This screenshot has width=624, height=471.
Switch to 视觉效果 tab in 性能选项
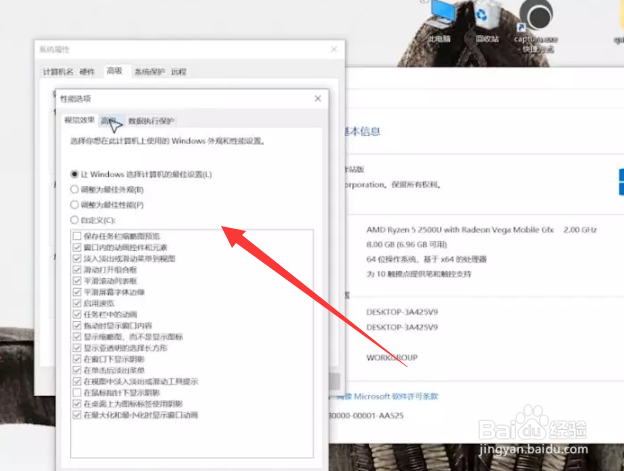click(80, 120)
